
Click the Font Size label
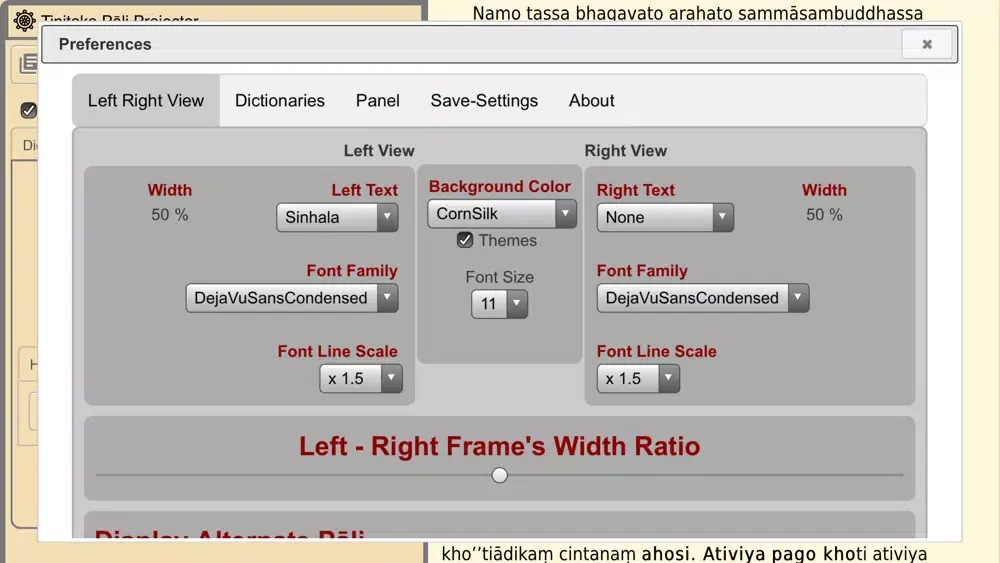pos(499,277)
